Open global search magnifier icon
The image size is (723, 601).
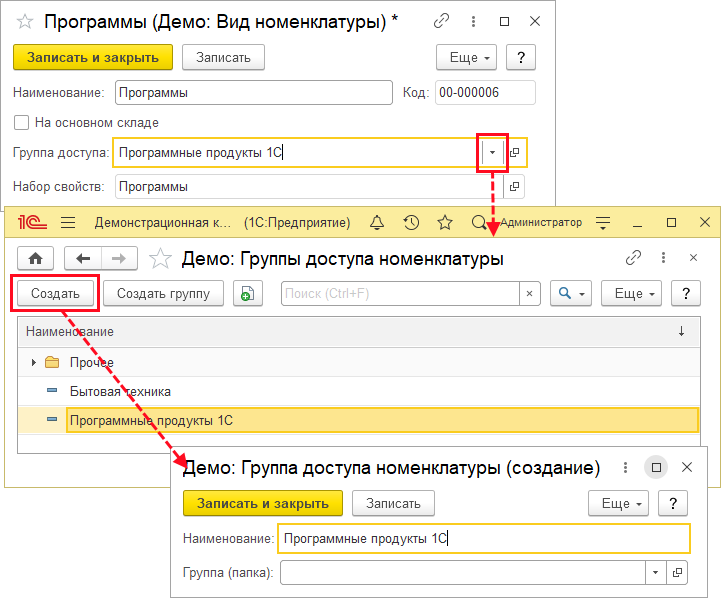pyautogui.click(x=479, y=223)
